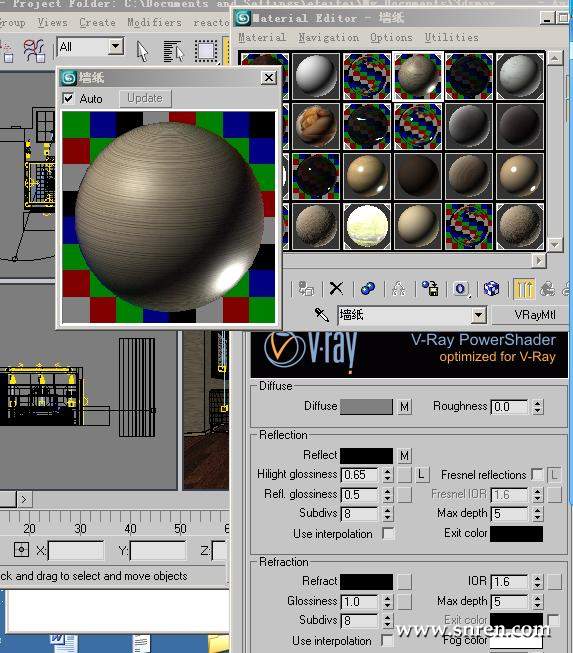Image resolution: width=573 pixels, height=653 pixels.
Task: Open Create menu in main window
Action: pos(97,22)
